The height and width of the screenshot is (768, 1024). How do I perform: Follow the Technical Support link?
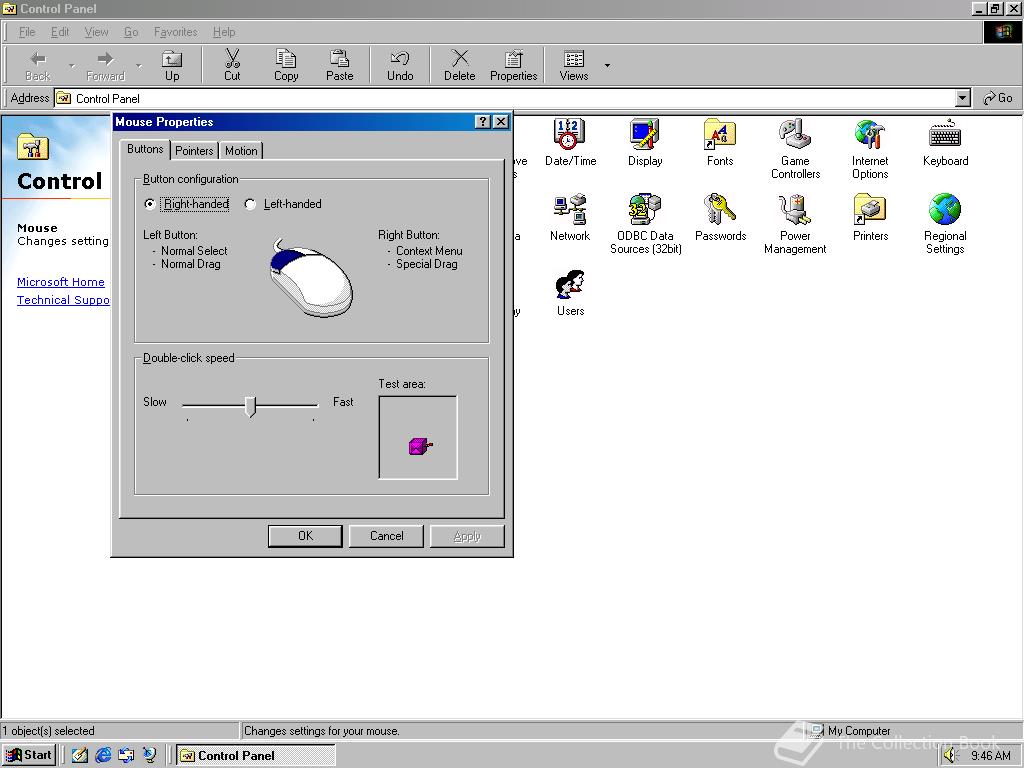pyautogui.click(x=63, y=300)
